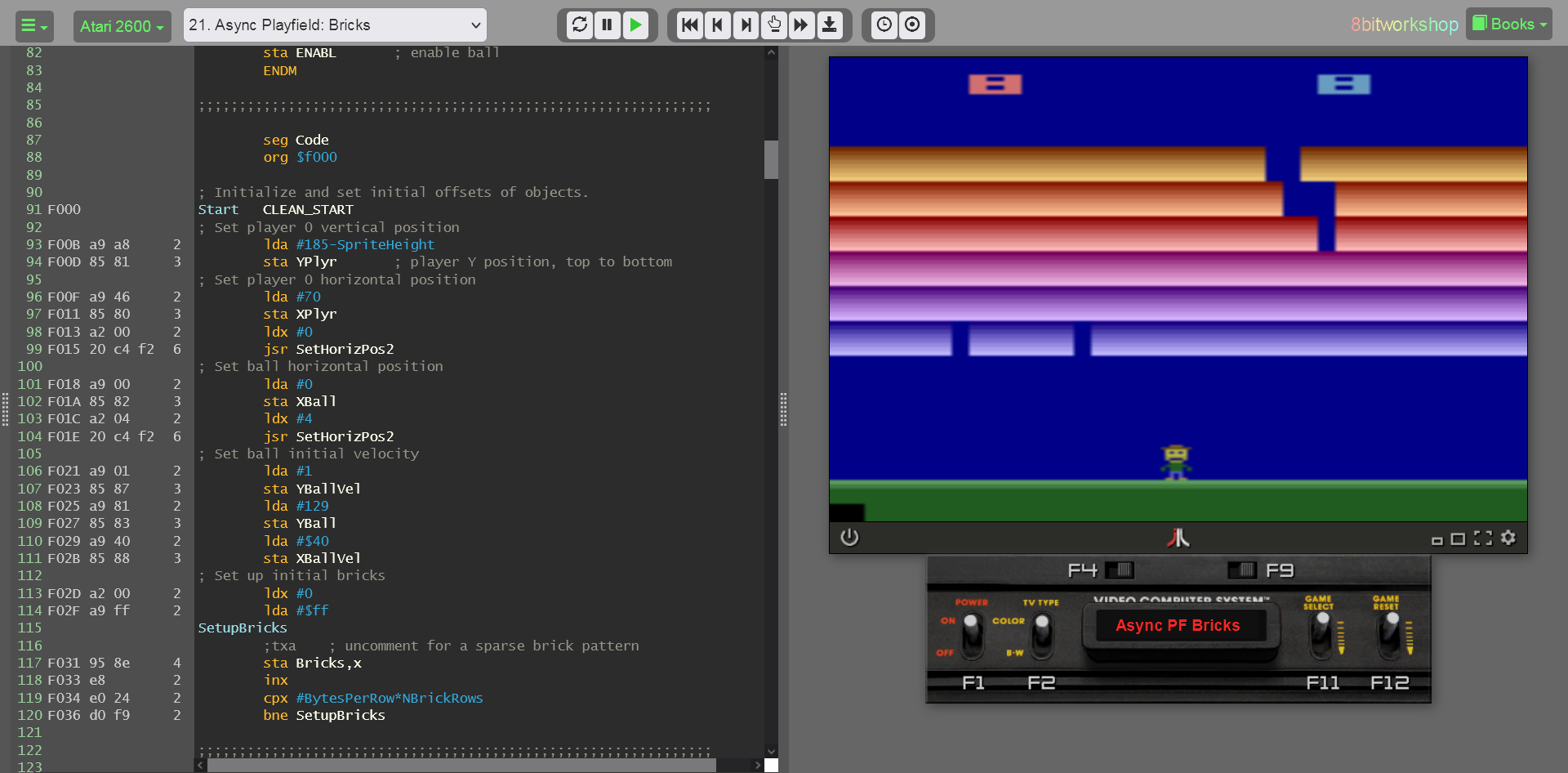Image resolution: width=1568 pixels, height=773 pixels.
Task: Click the reset and restart emulator button
Action: [579, 25]
